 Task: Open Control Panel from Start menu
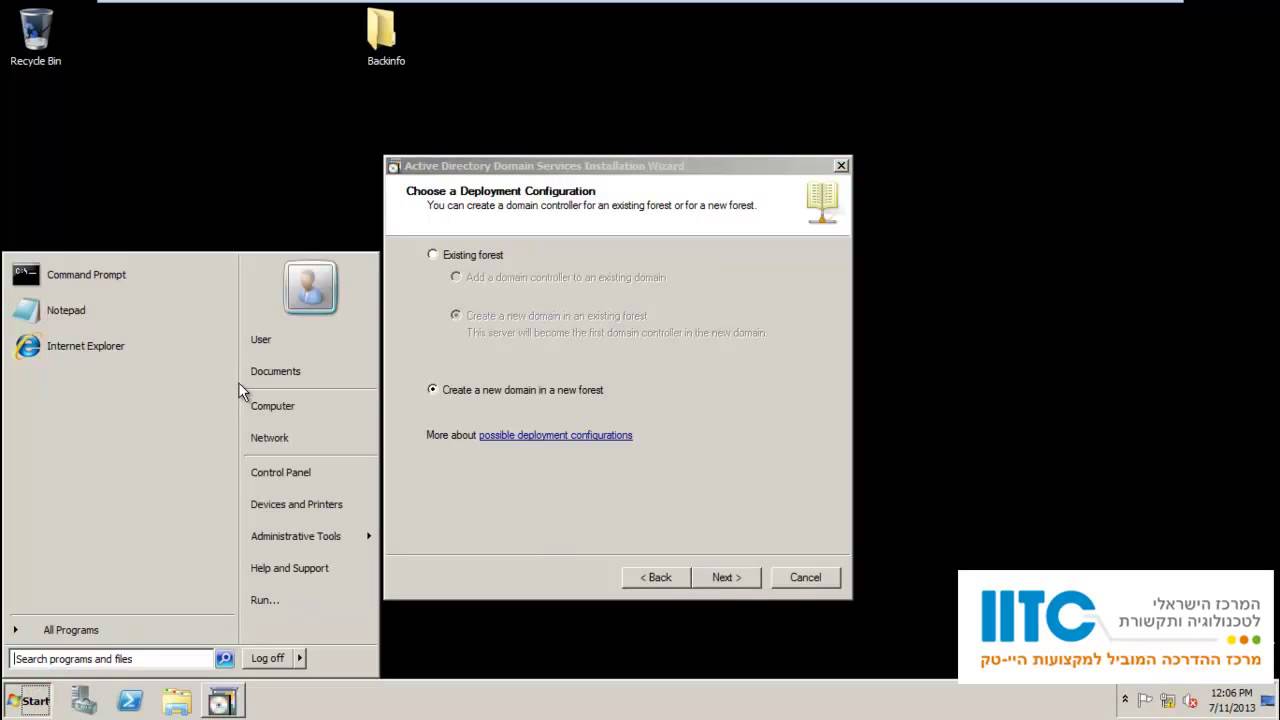pos(281,473)
